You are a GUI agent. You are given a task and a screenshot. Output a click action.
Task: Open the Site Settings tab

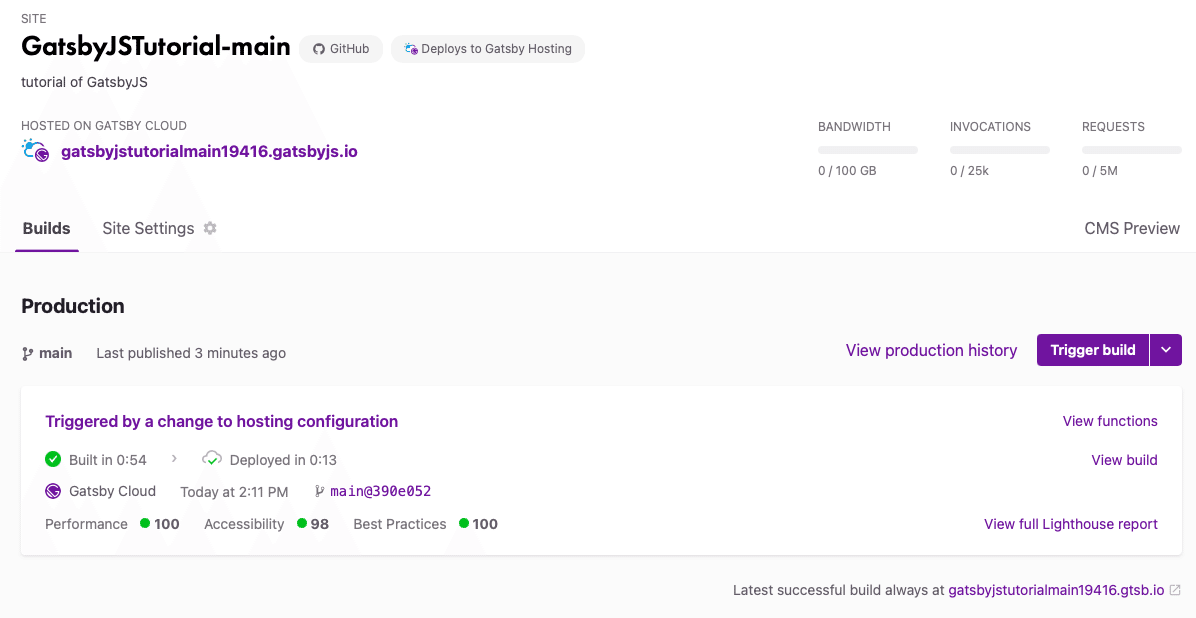click(148, 228)
